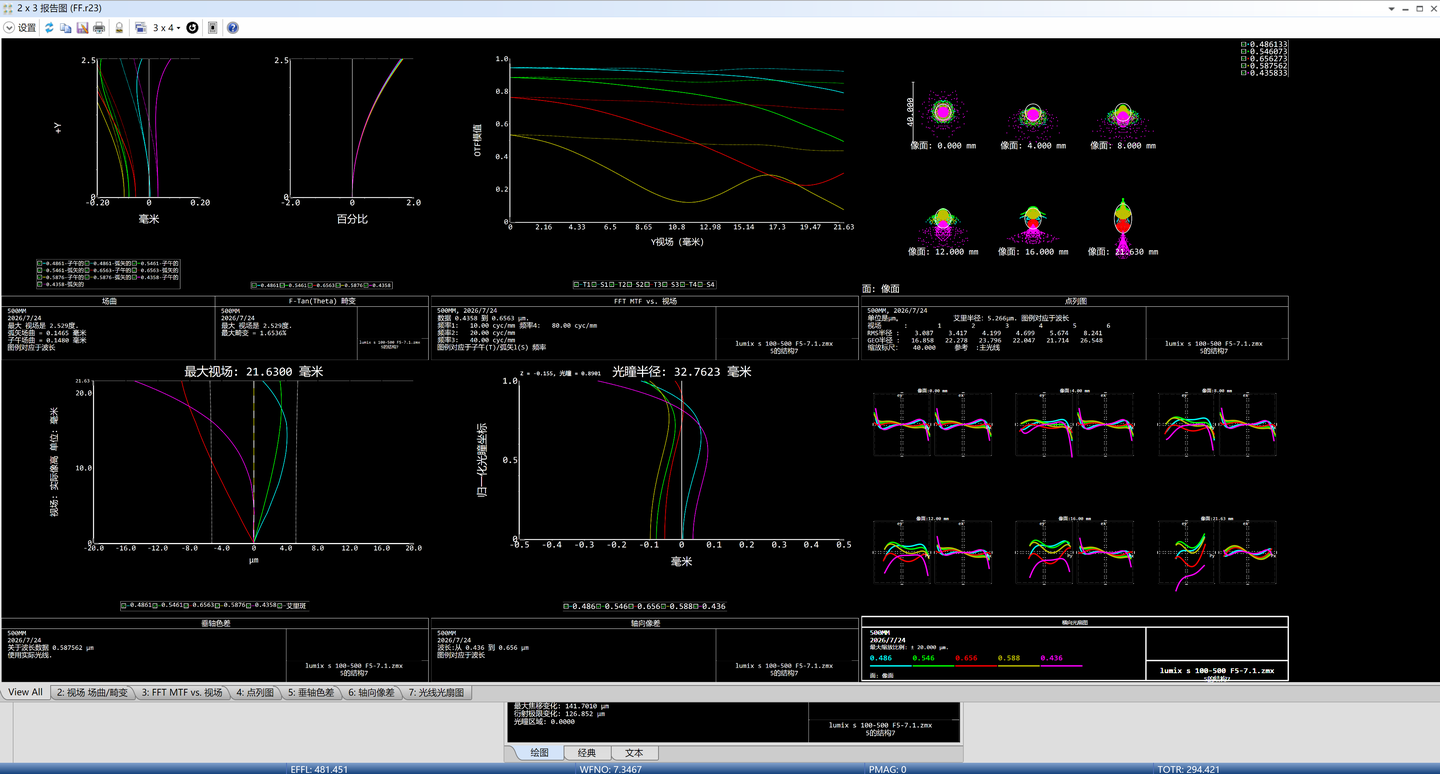Toggle the 0.486133 wavelength legend checkbox
Screen dimensions: 1440x774
coord(1244,45)
